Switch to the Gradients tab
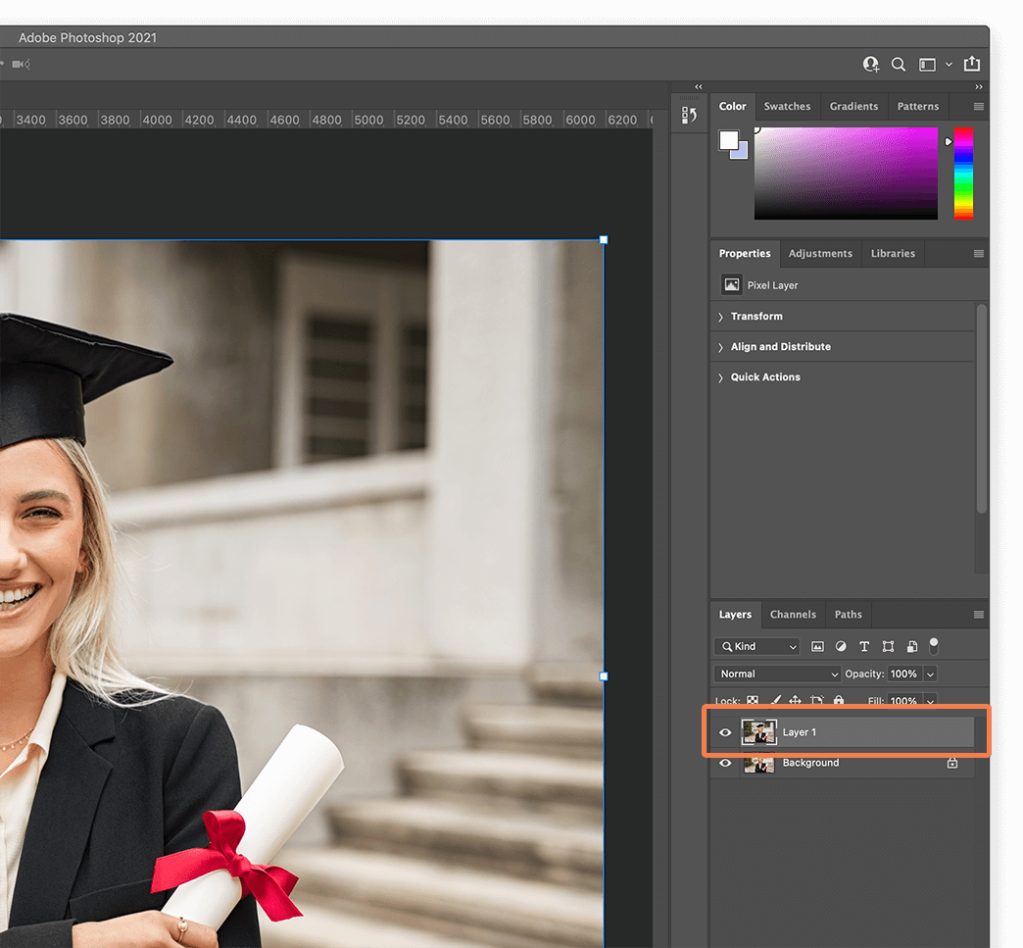The width and height of the screenshot is (1023, 948). [x=853, y=106]
